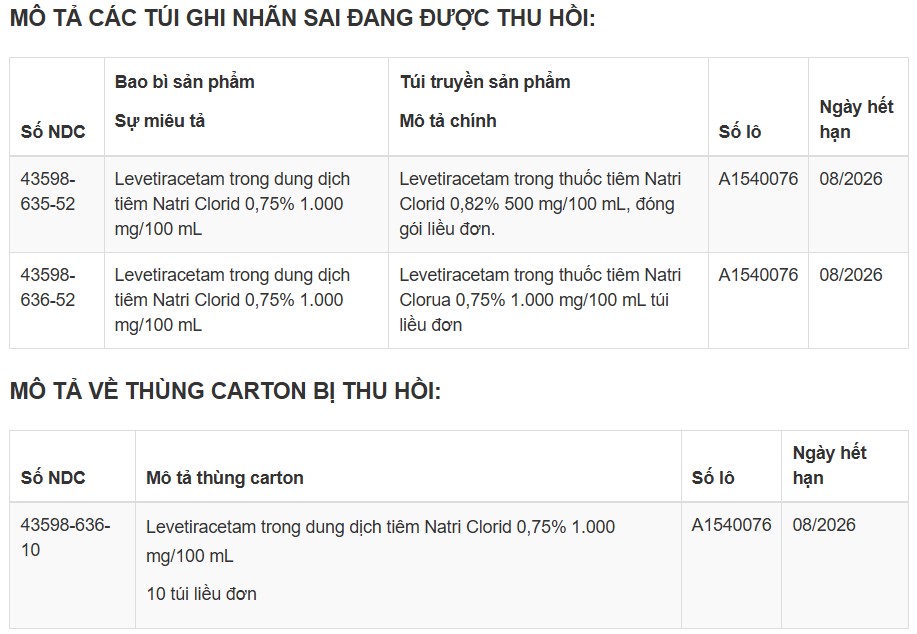Click lot number A1540076 in carton table

[731, 525]
